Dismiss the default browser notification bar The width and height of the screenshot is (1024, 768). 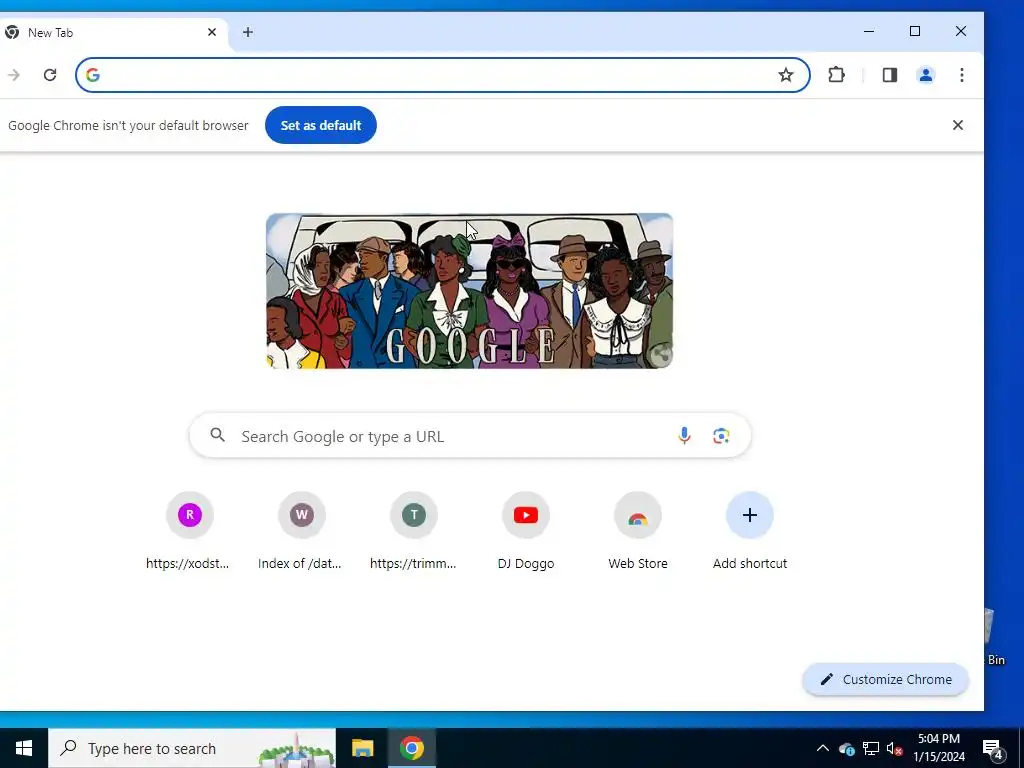957,125
